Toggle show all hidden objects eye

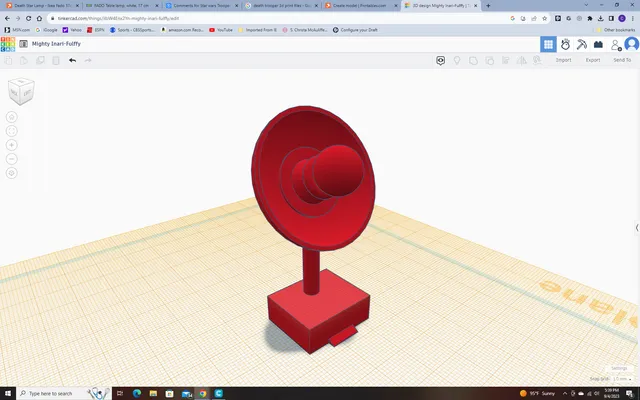click(440, 60)
